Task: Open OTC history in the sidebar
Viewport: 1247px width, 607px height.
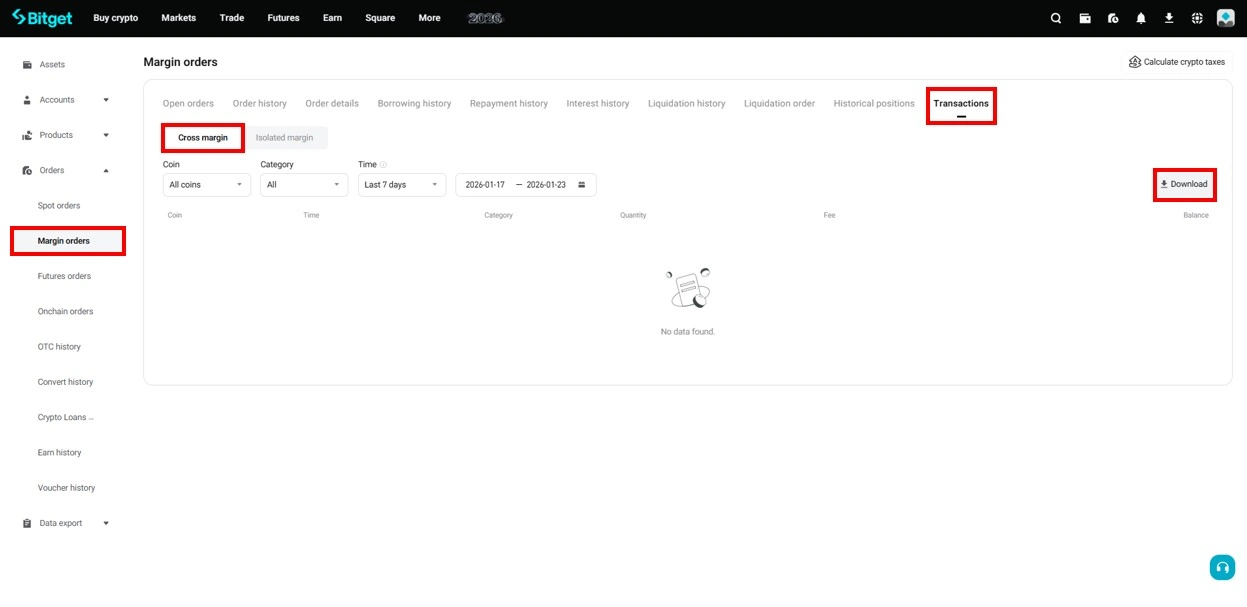Action: coord(59,347)
